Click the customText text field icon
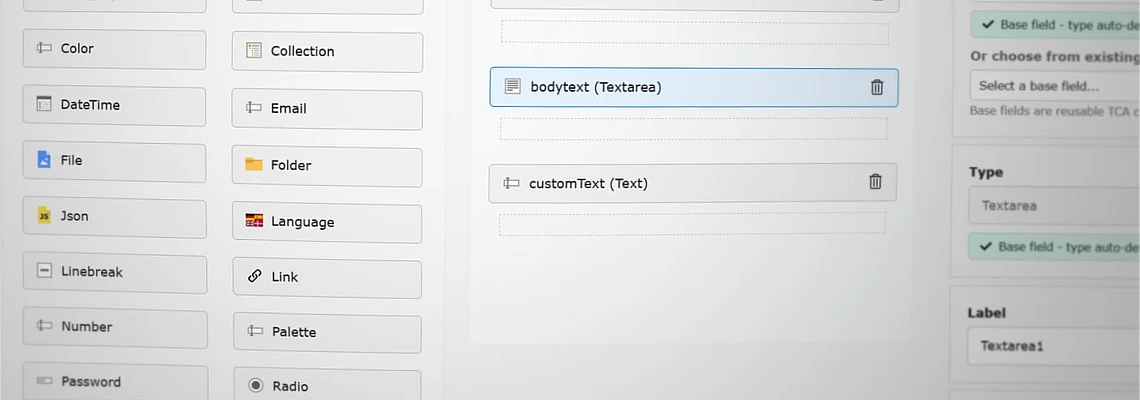 click(511, 183)
